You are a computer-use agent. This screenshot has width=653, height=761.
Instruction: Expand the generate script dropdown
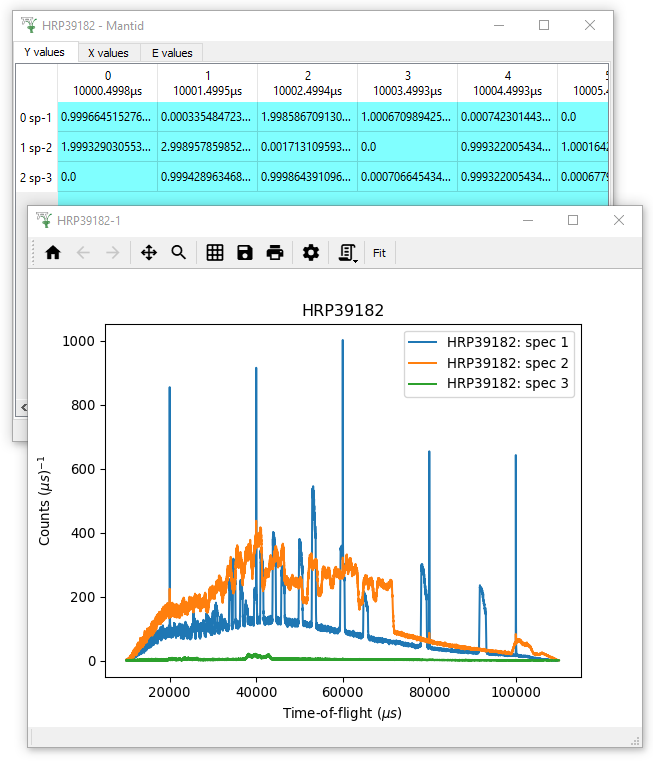pos(348,253)
